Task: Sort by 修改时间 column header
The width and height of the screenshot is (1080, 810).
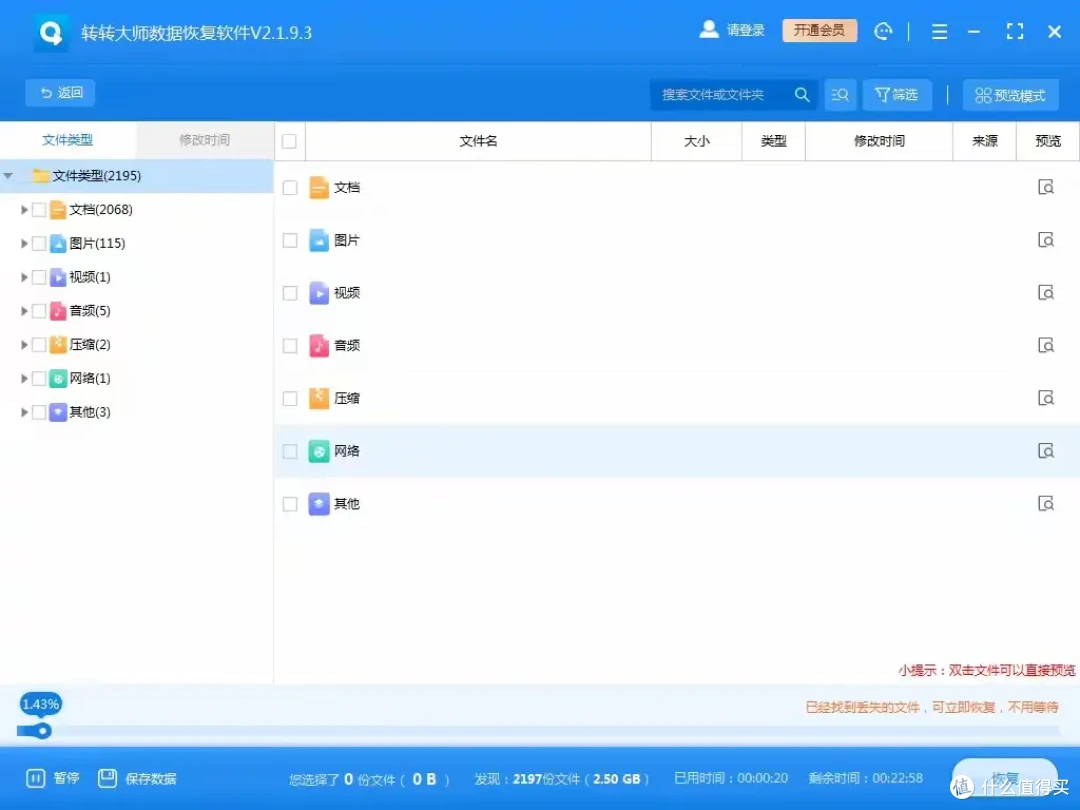Action: tap(879, 141)
